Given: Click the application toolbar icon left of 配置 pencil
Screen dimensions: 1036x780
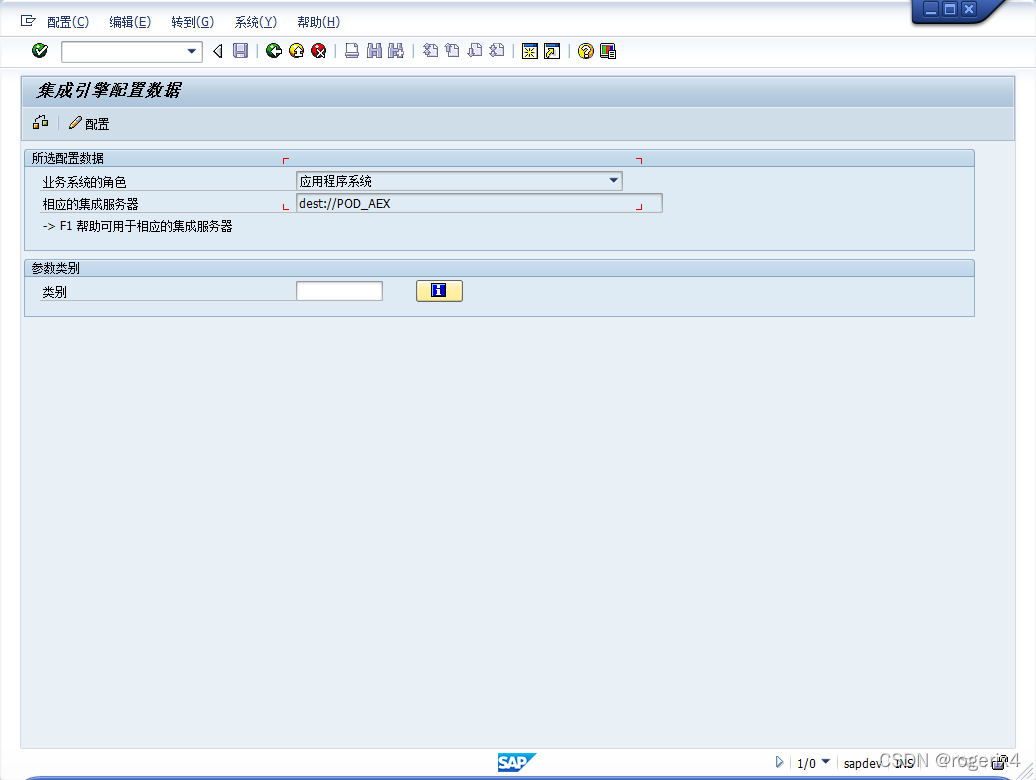Looking at the screenshot, I should (40, 122).
